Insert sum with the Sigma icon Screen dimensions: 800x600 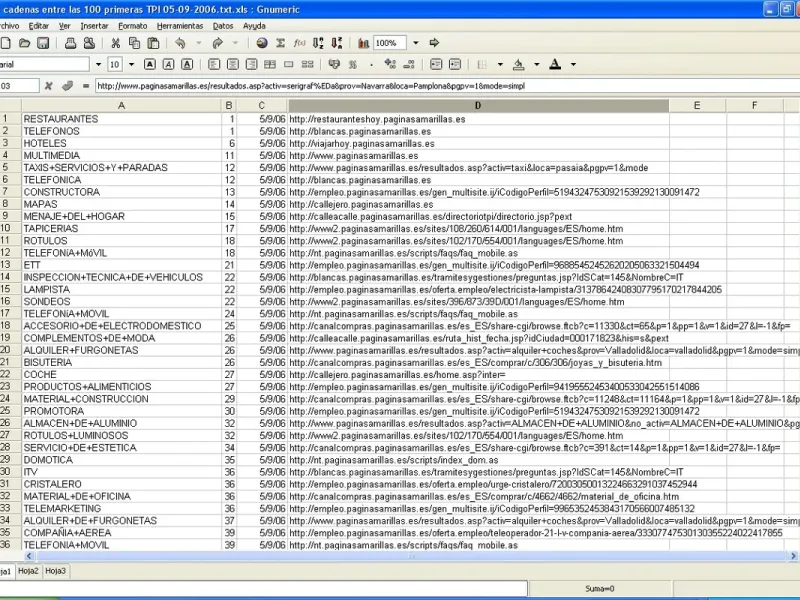(280, 43)
